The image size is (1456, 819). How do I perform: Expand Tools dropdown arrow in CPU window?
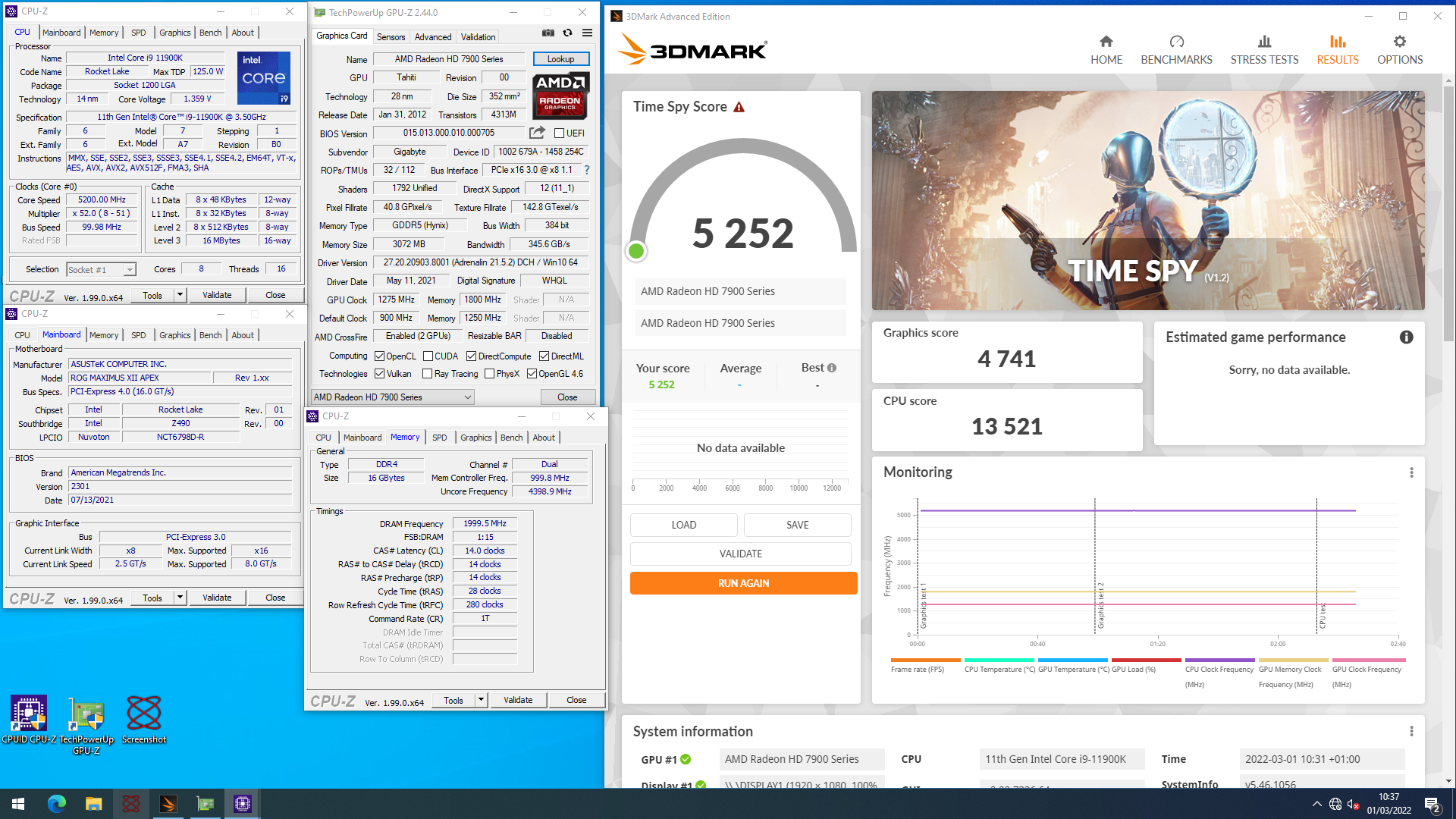(180, 295)
